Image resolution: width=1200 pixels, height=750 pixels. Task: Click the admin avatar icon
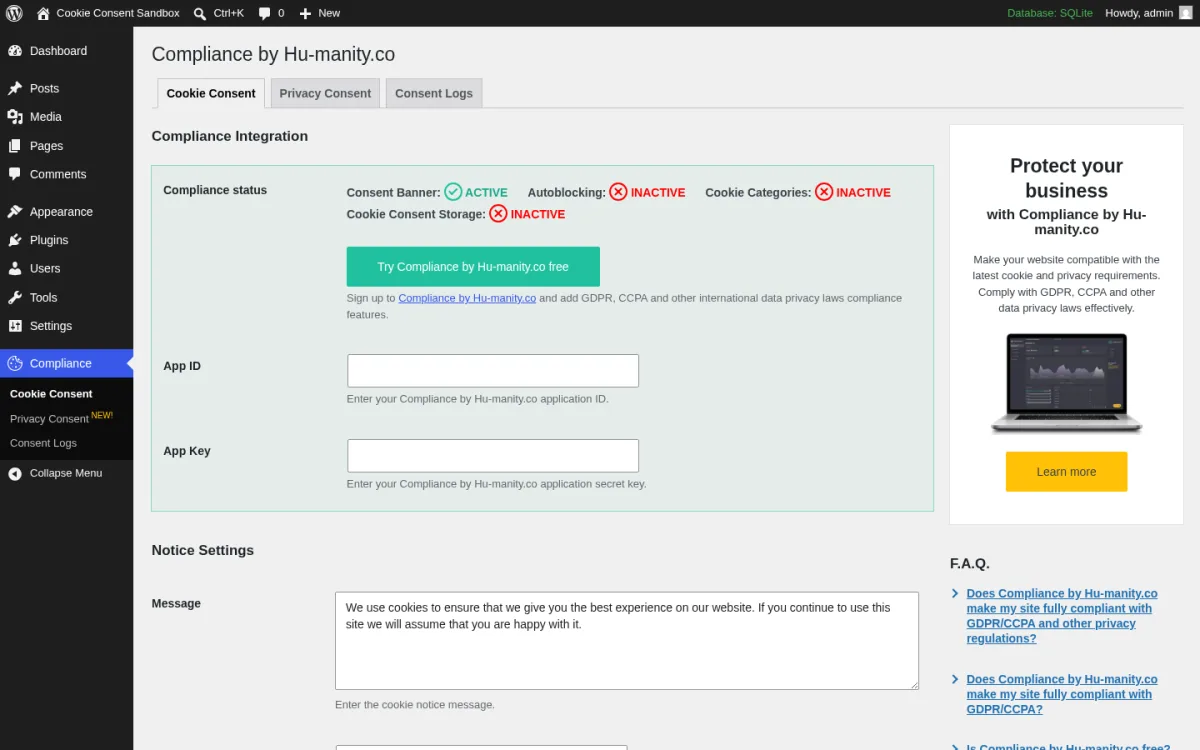(x=1186, y=13)
